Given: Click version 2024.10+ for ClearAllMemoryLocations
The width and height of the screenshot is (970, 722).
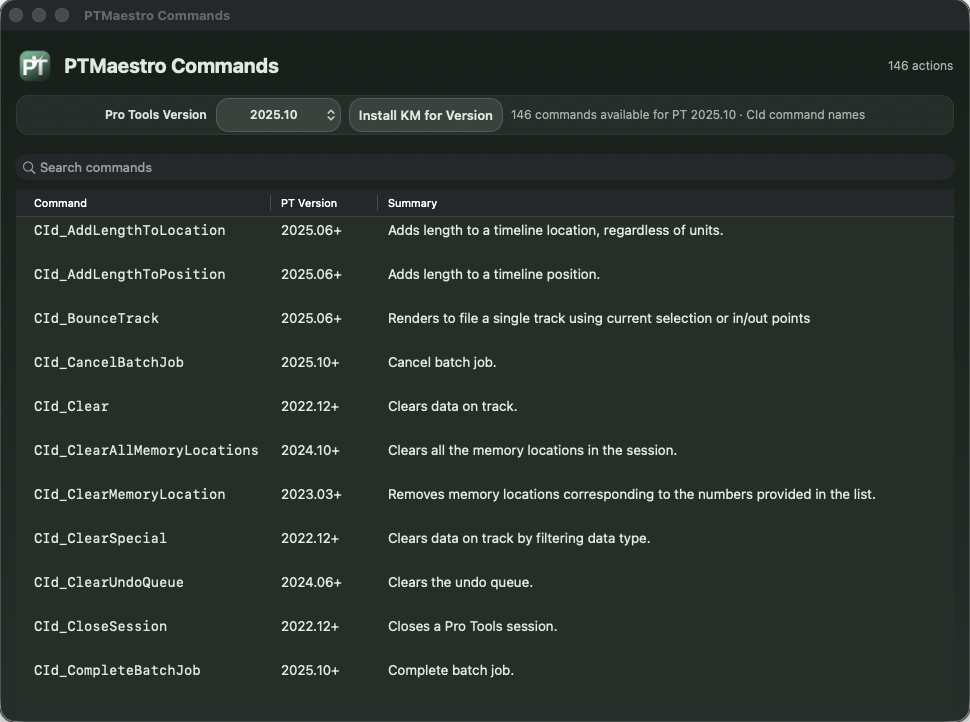Looking at the screenshot, I should tap(310, 450).
